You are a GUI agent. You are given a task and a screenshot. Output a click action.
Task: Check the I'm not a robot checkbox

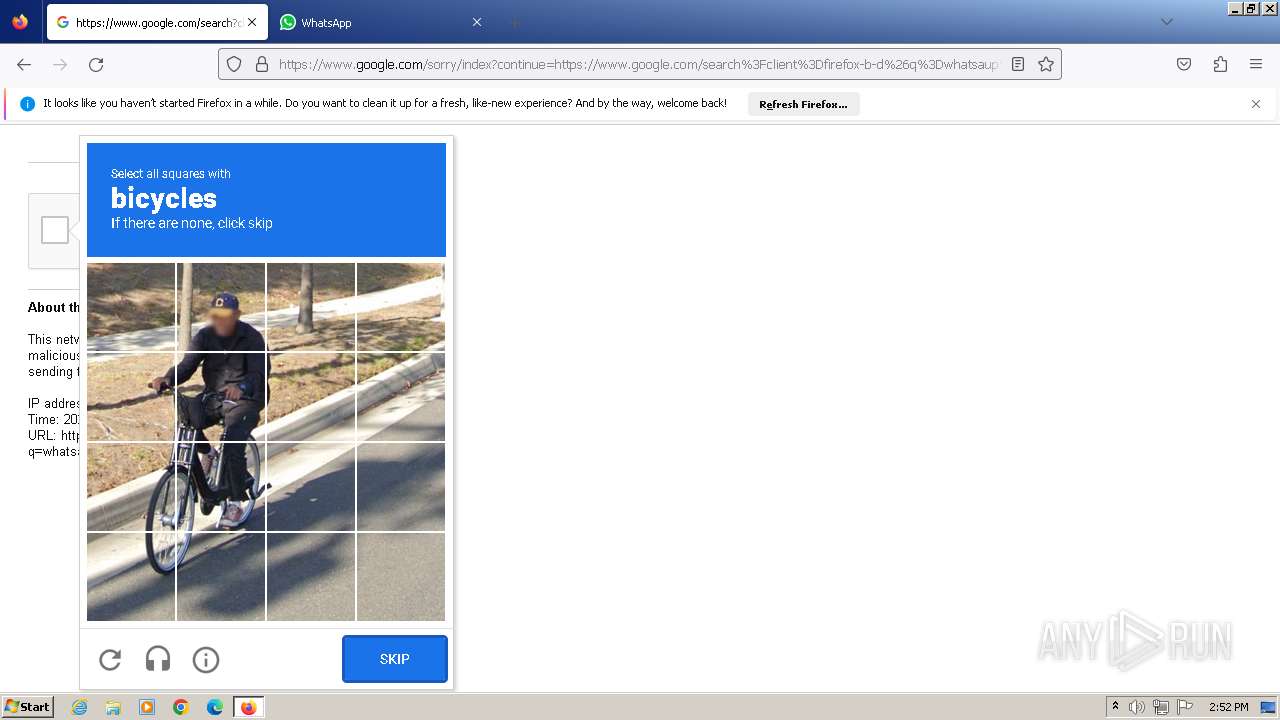tap(55, 230)
